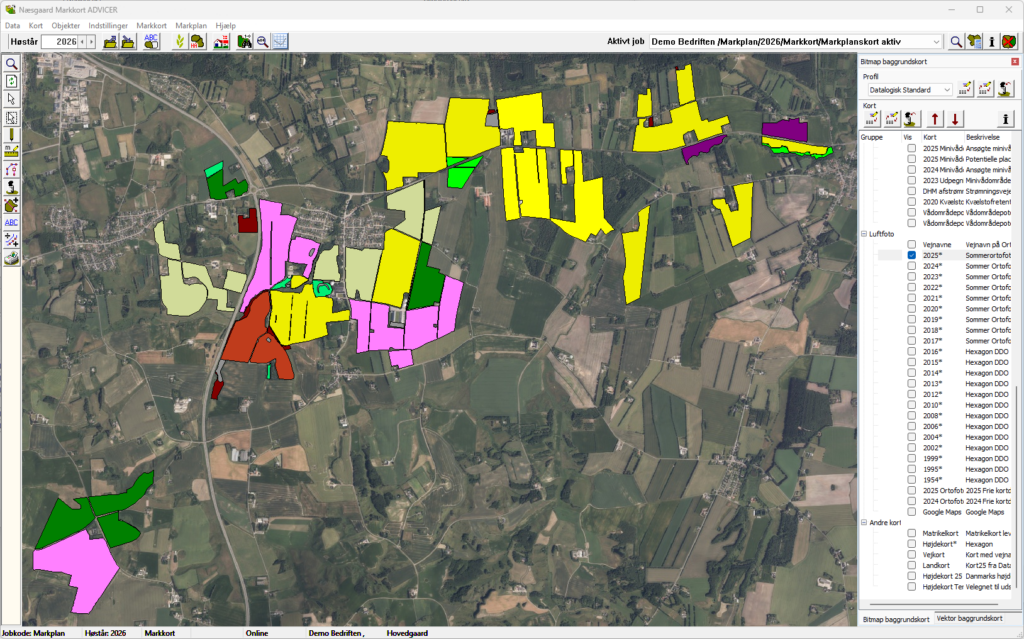Close the Bitmap baggrundskort panel
Image resolution: width=1024 pixels, height=639 pixels.
[x=1014, y=62]
